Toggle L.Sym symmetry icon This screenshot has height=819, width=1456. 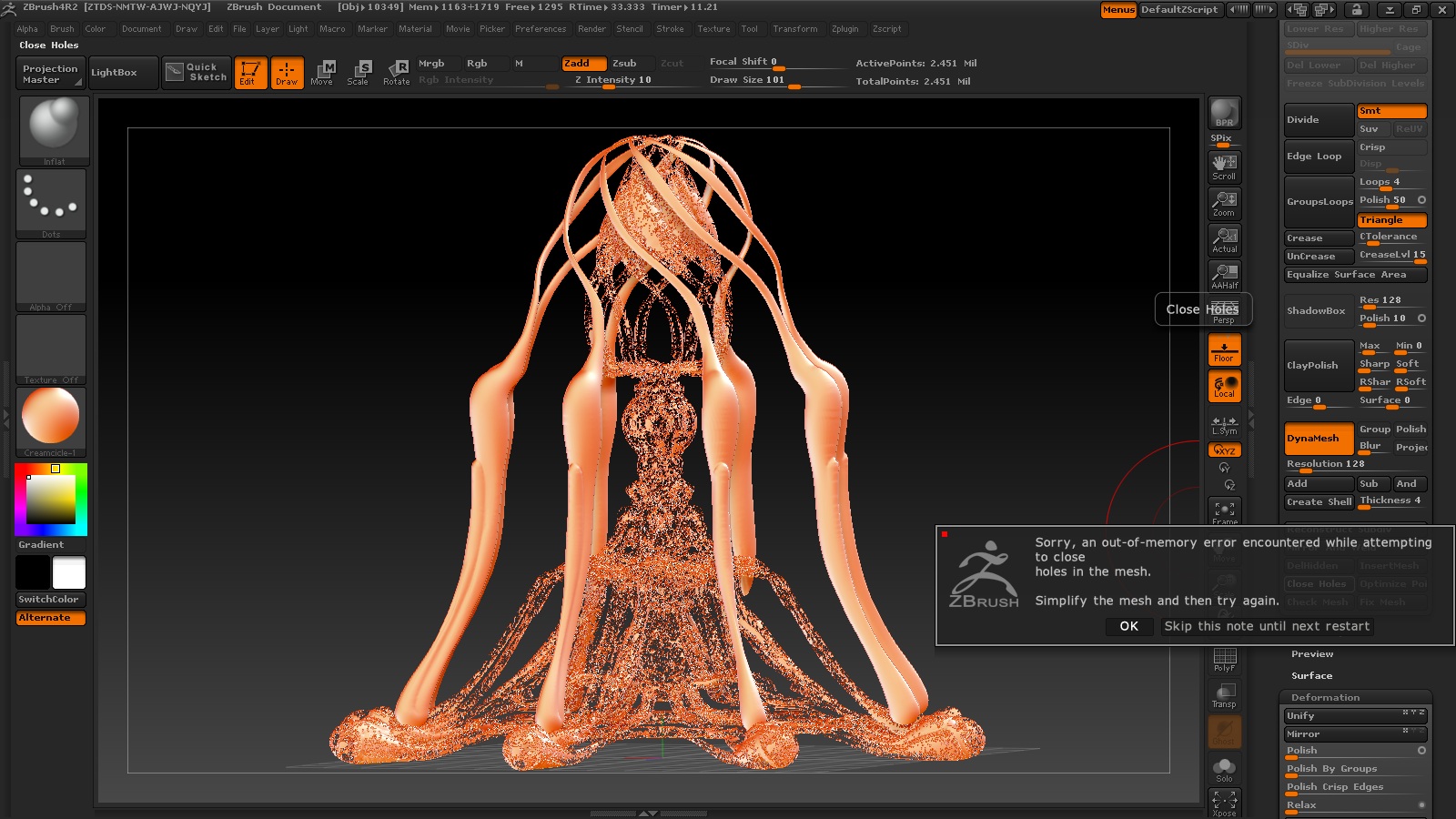point(1225,424)
